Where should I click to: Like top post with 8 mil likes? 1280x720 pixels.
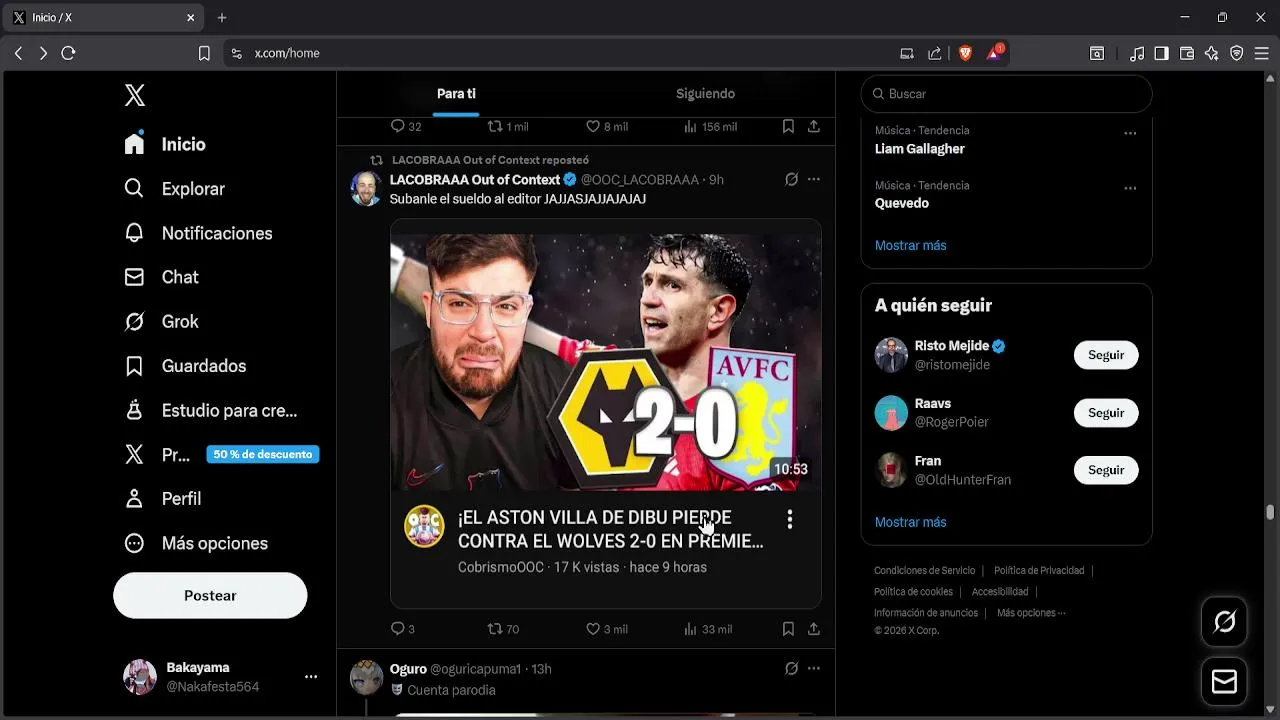click(606, 127)
